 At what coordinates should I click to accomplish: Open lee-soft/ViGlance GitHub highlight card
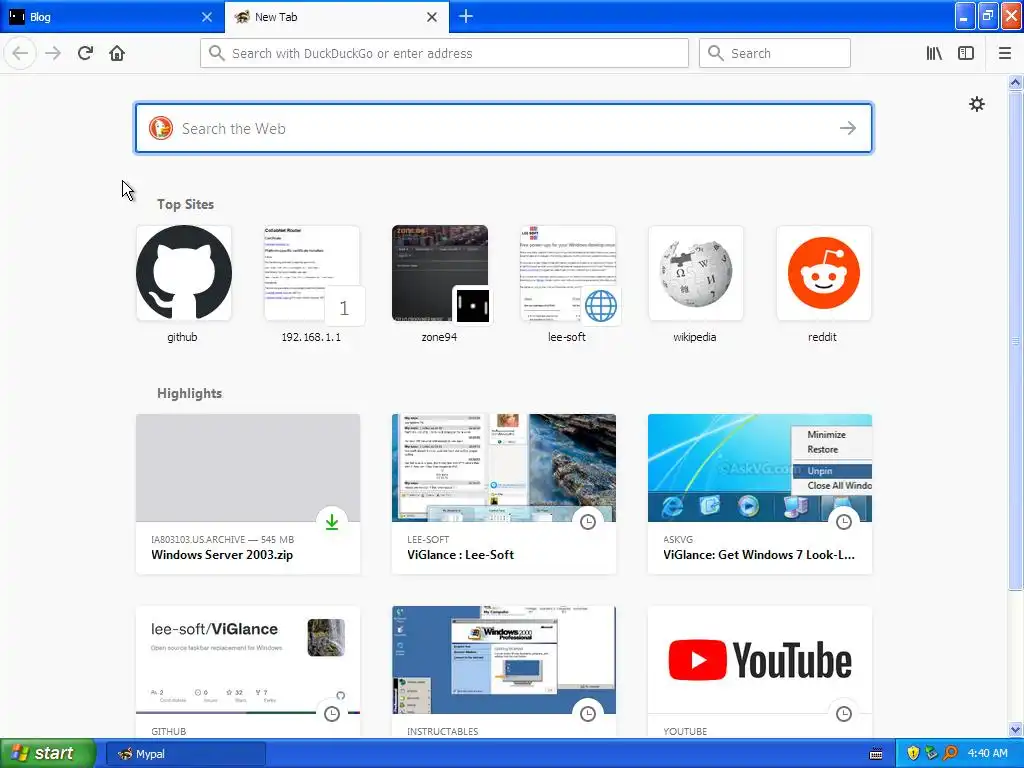(x=248, y=672)
